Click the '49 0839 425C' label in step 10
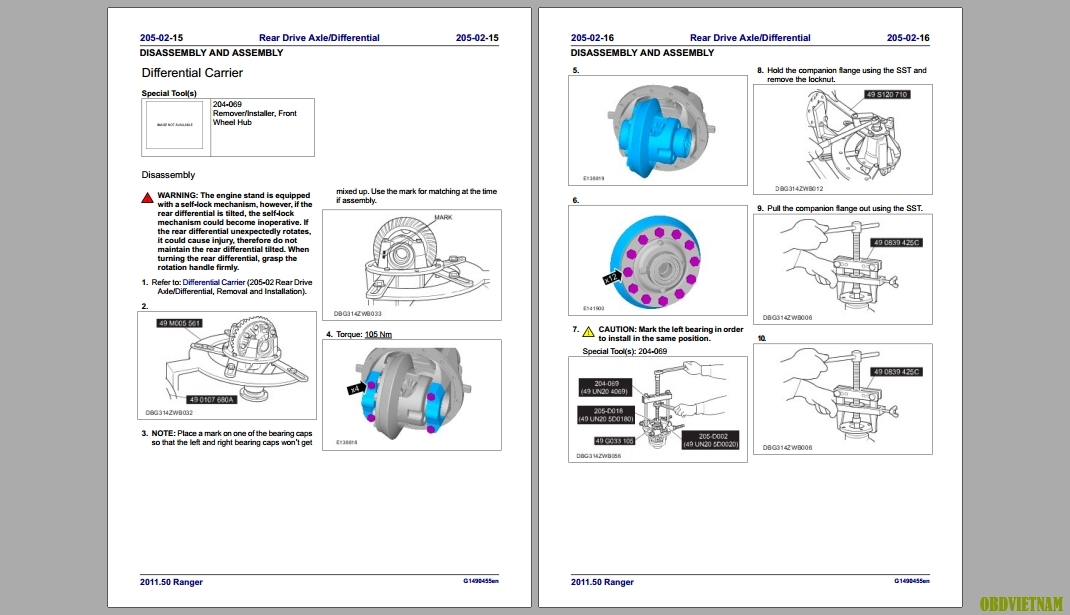 pyautogui.click(x=897, y=372)
